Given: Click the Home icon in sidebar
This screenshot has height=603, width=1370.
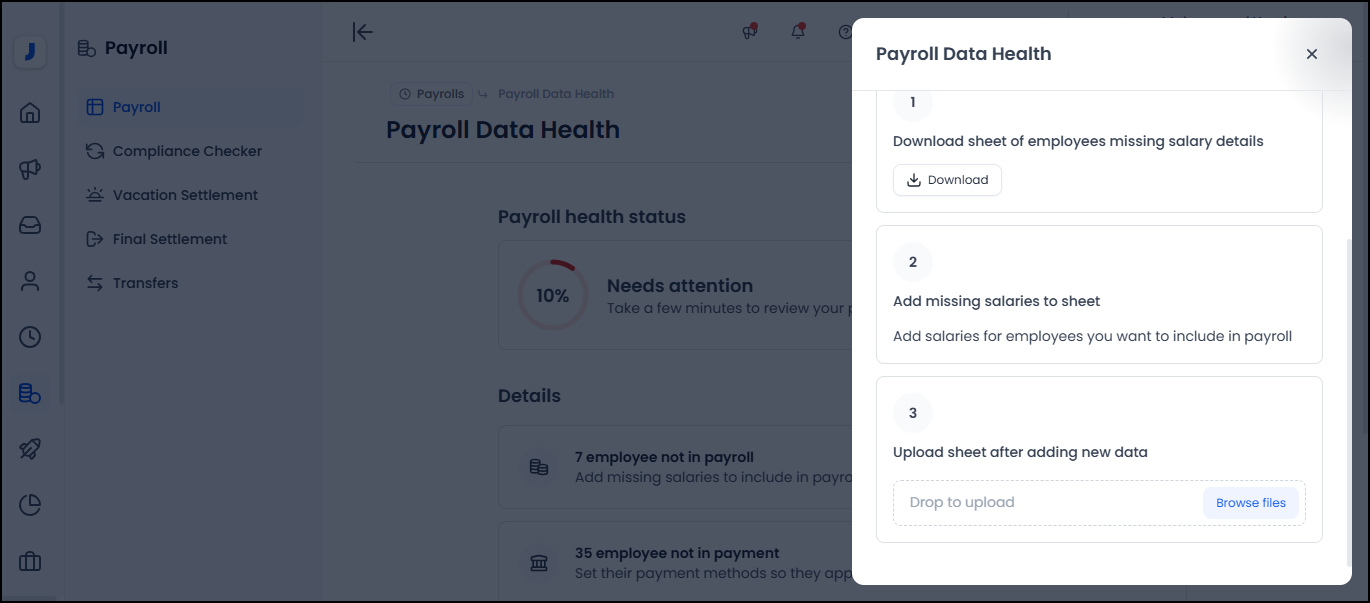Looking at the screenshot, I should click(30, 112).
